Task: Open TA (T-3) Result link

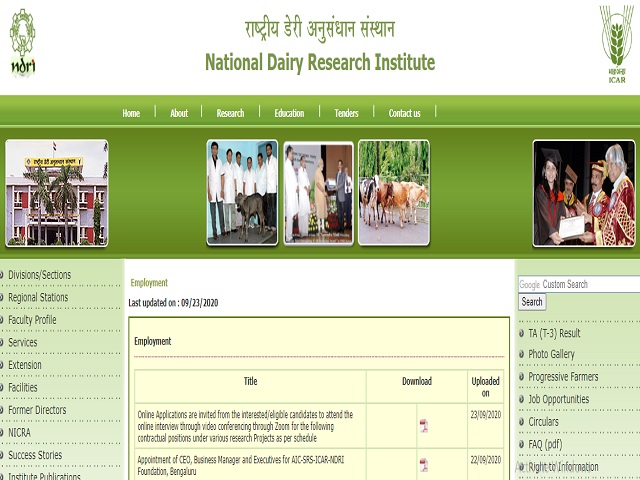Action: coord(554,333)
